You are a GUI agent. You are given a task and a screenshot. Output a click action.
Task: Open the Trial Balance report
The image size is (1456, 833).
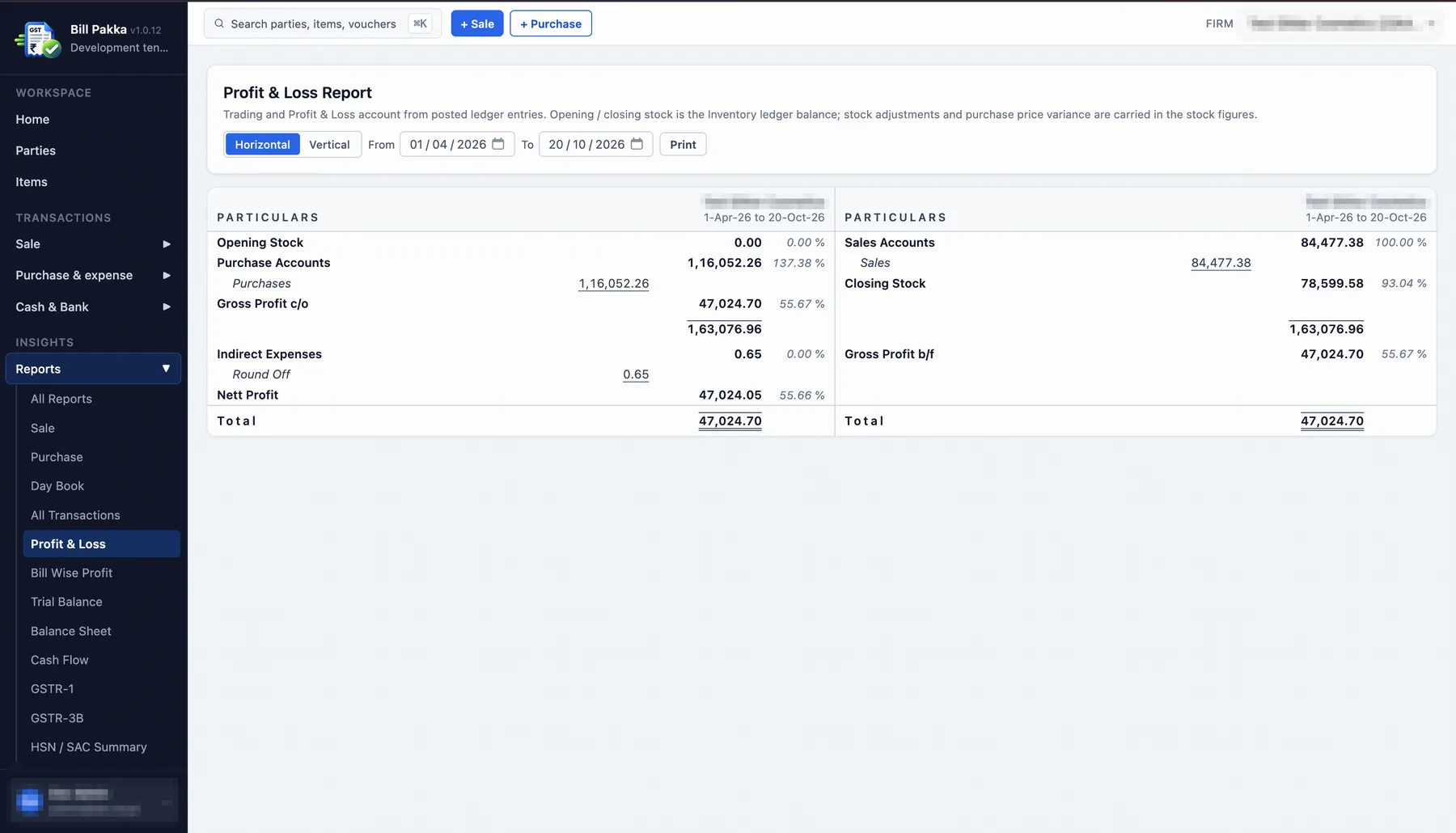[x=101, y=602]
